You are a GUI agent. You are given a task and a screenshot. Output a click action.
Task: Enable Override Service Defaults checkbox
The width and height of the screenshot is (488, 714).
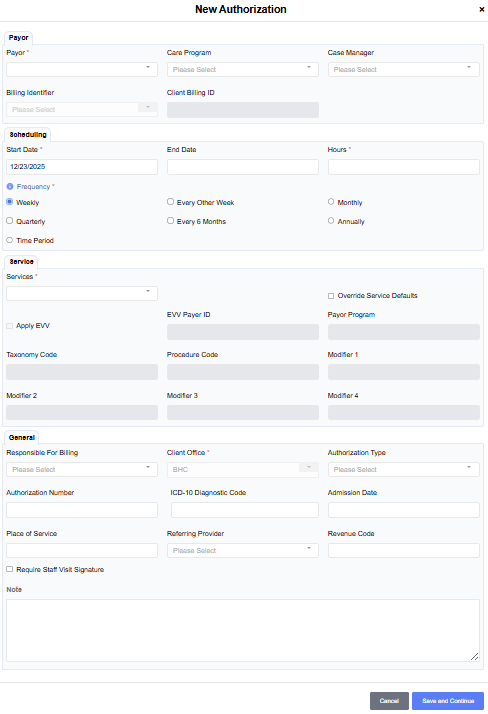tap(331, 296)
